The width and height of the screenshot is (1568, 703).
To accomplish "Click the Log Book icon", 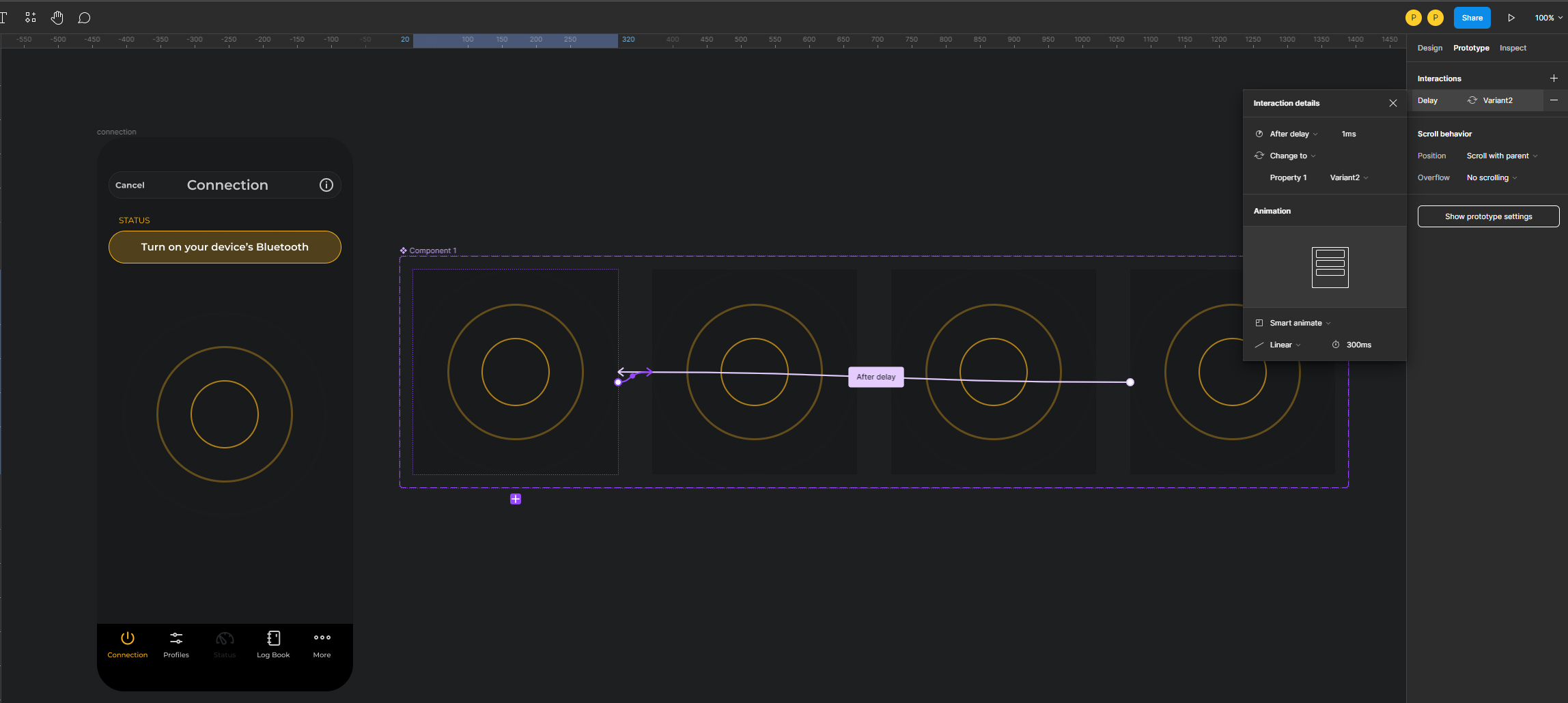I will click(273, 638).
